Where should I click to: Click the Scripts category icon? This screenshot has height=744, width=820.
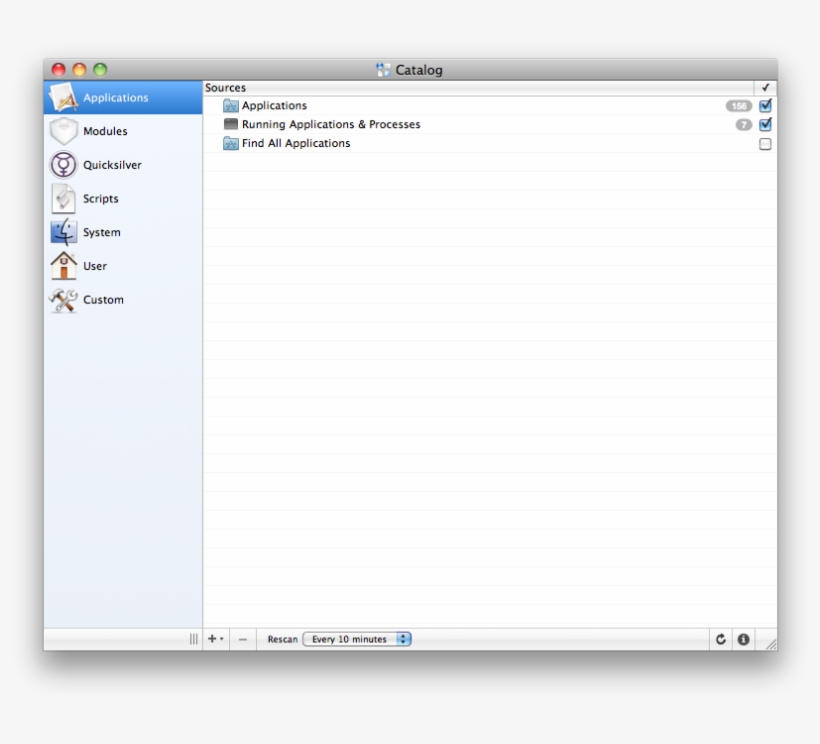(x=62, y=198)
